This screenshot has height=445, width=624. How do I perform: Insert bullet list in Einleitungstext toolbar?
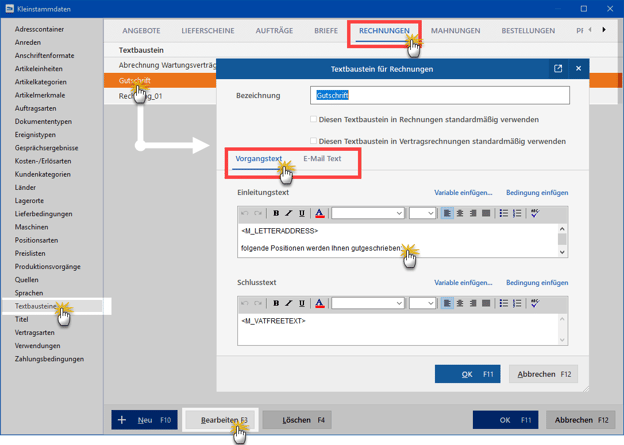coord(503,213)
